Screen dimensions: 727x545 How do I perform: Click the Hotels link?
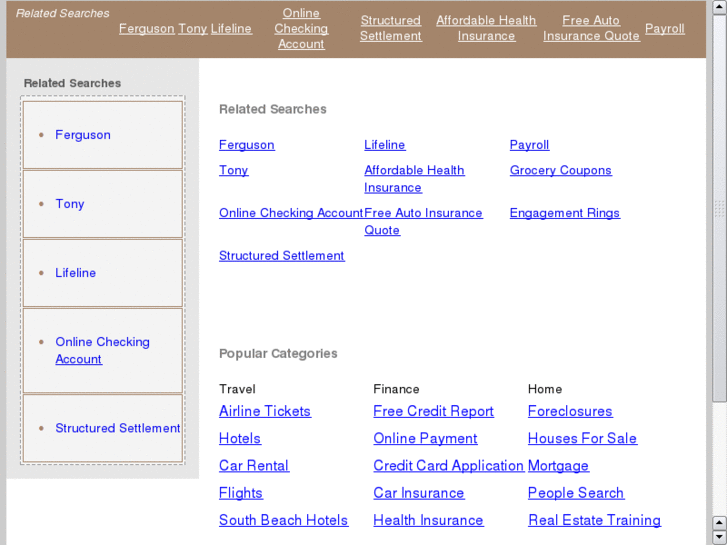click(x=240, y=439)
